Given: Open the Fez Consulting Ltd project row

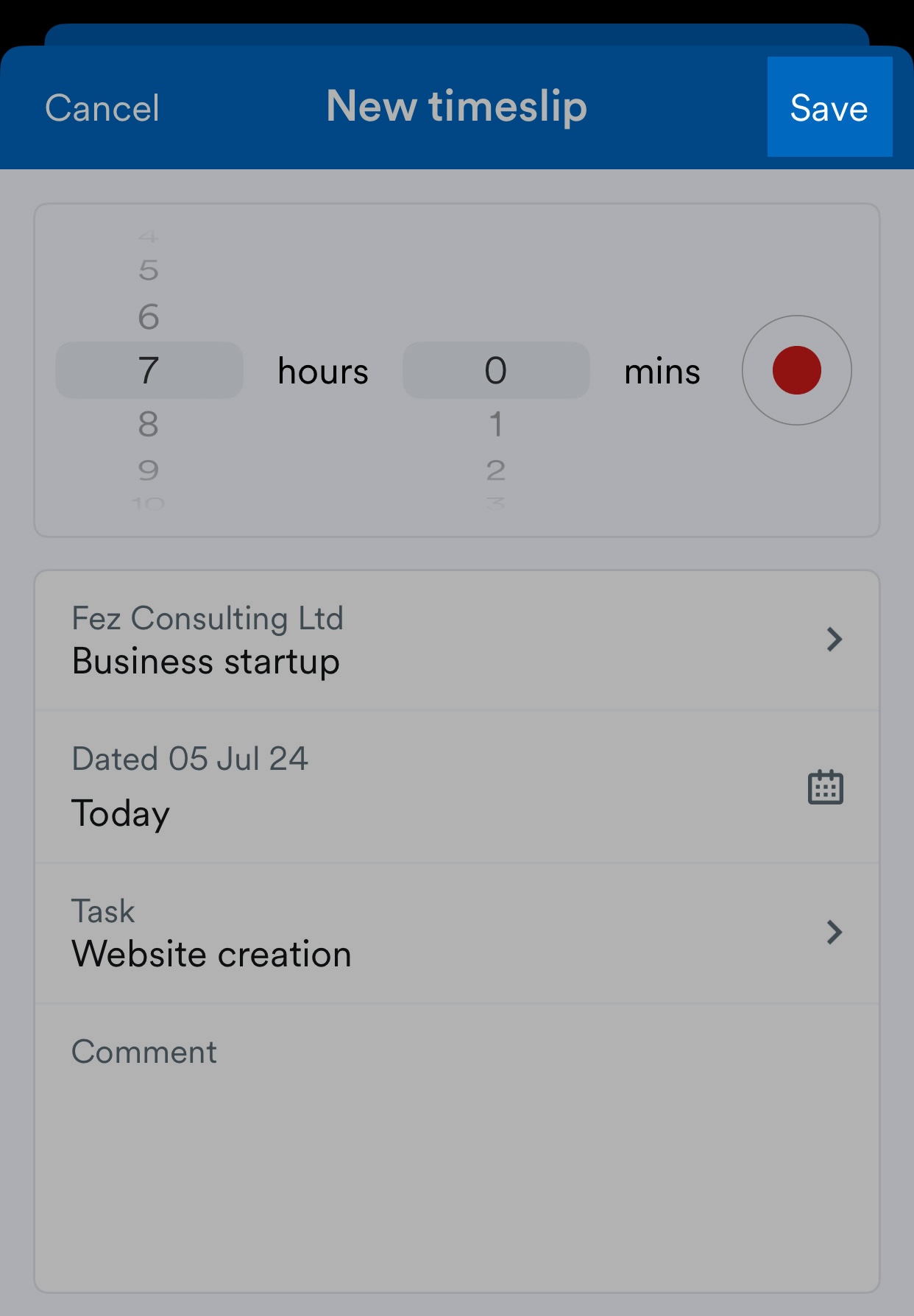Looking at the screenshot, I should (457, 640).
